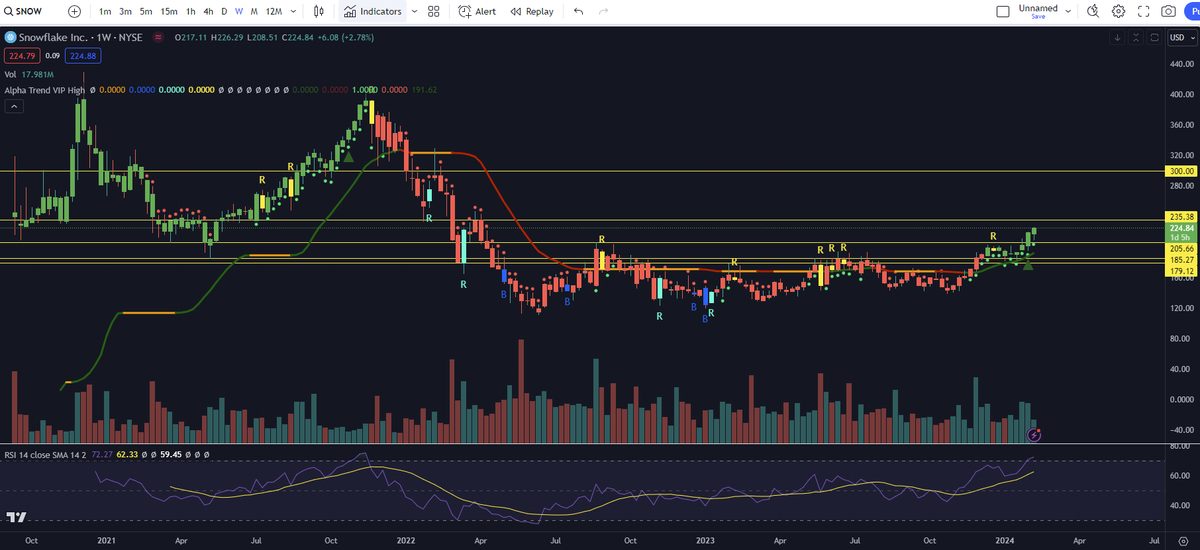Select the 3m timeframe
1200x550 pixels.
125,11
